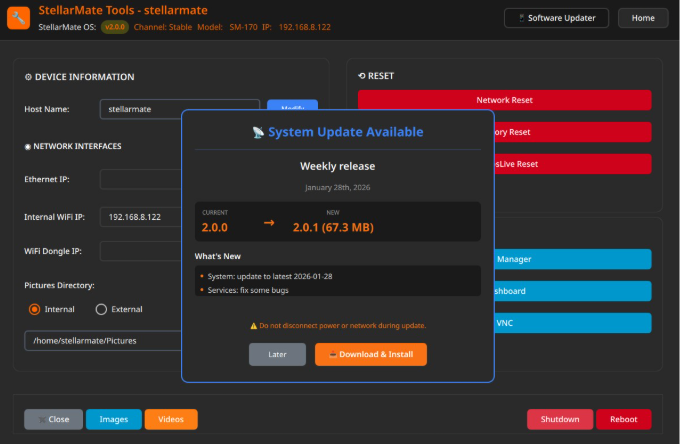Select the External pictures directory option

pos(101,309)
